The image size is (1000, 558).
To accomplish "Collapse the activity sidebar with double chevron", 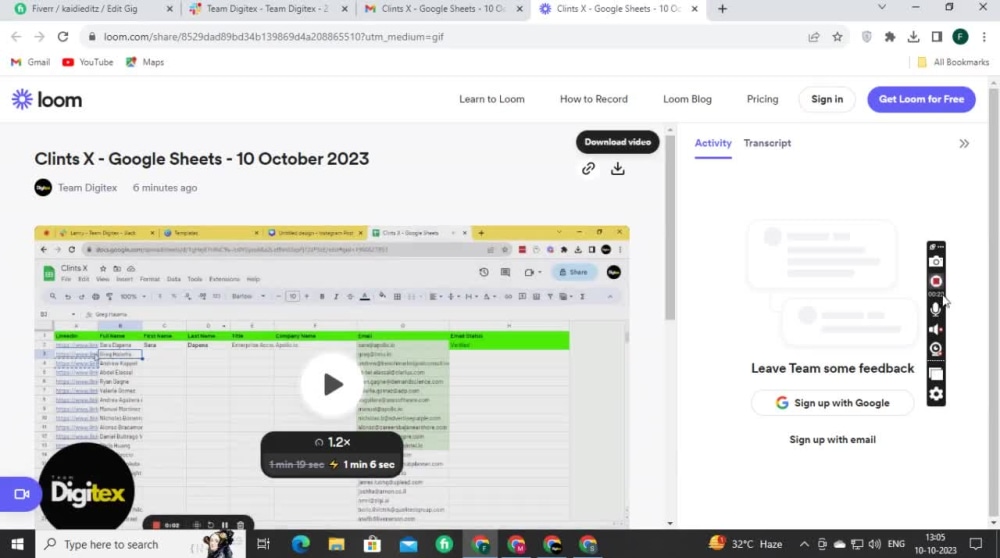I will tap(964, 143).
